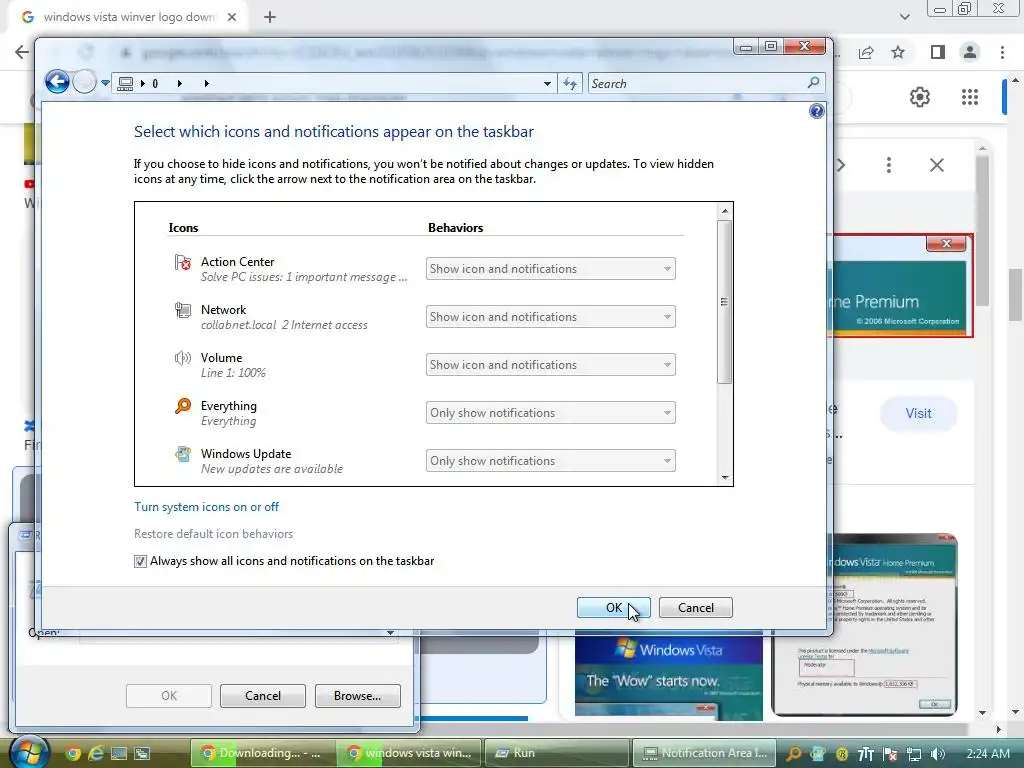Expand Chrome's tab search chevron
This screenshot has width=1024, height=768.
(x=904, y=17)
